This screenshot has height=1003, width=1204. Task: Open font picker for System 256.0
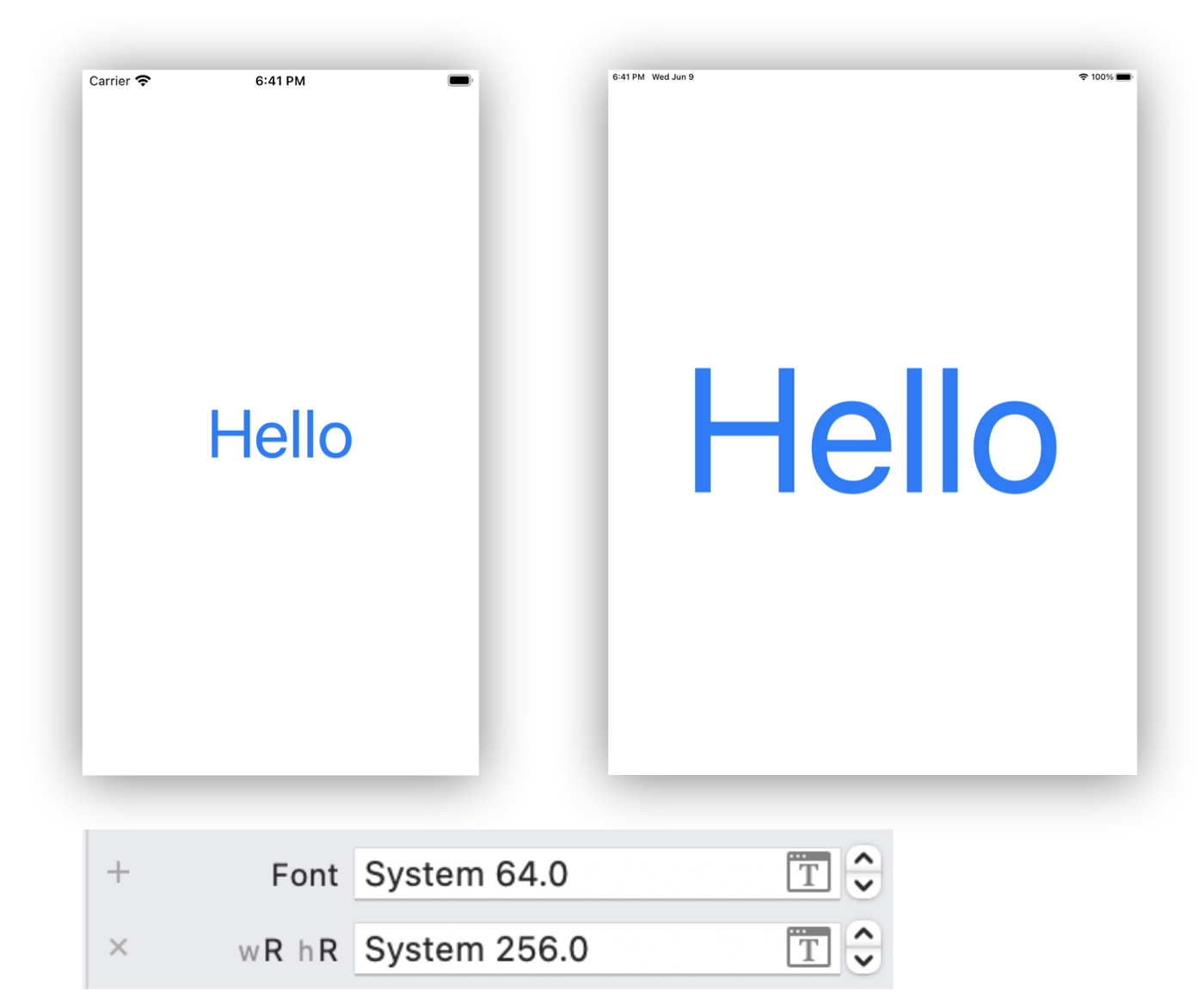pyautogui.click(x=808, y=948)
